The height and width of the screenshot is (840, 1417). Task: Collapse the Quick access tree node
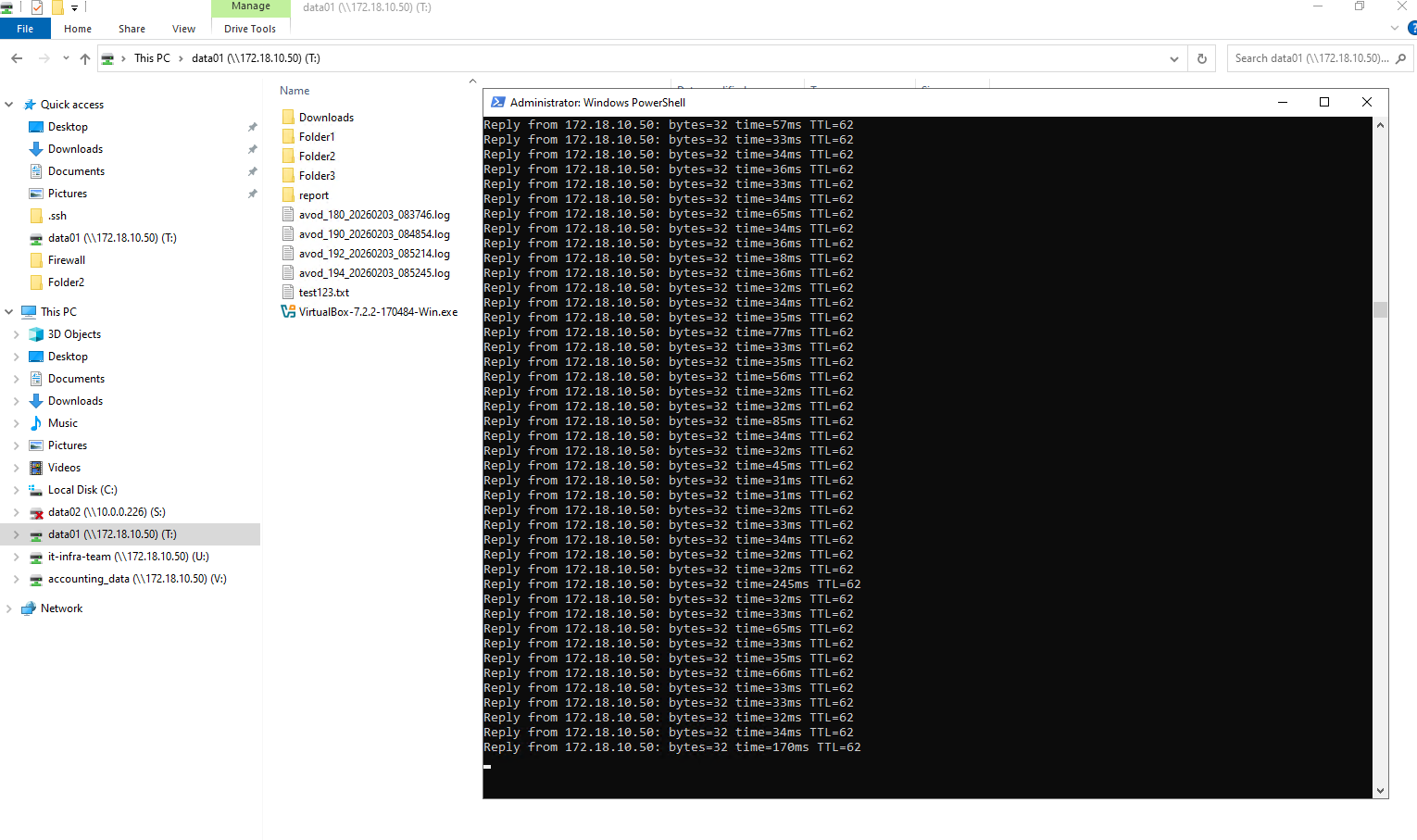pos(9,105)
